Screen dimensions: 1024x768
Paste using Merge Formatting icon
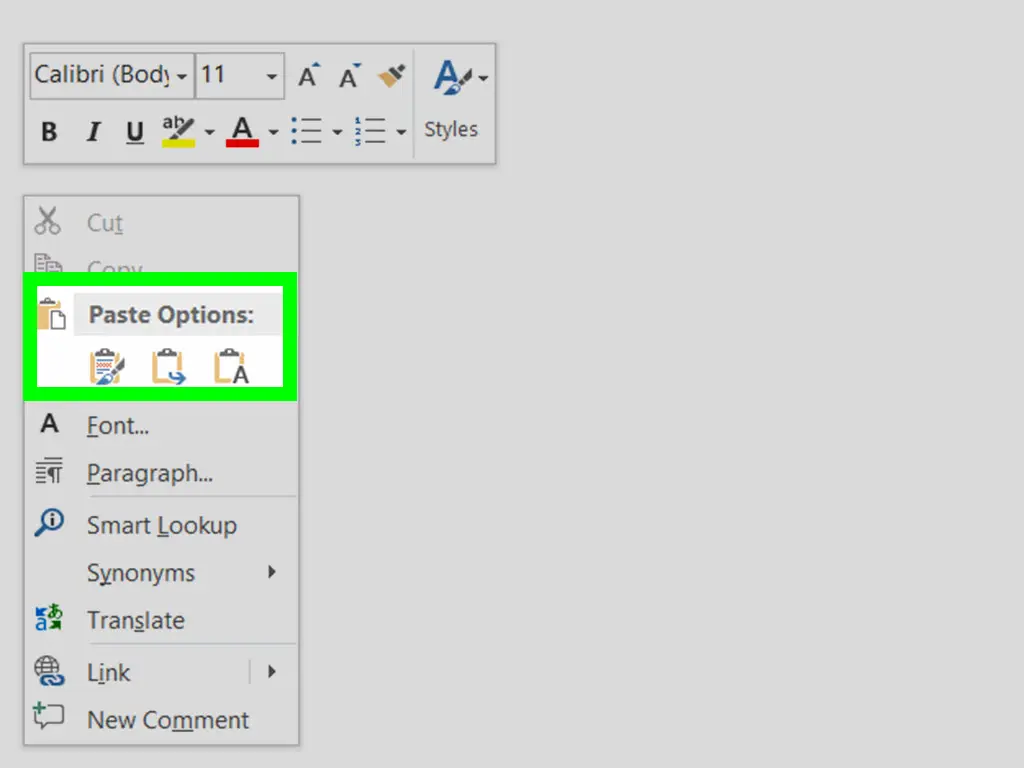pos(168,367)
